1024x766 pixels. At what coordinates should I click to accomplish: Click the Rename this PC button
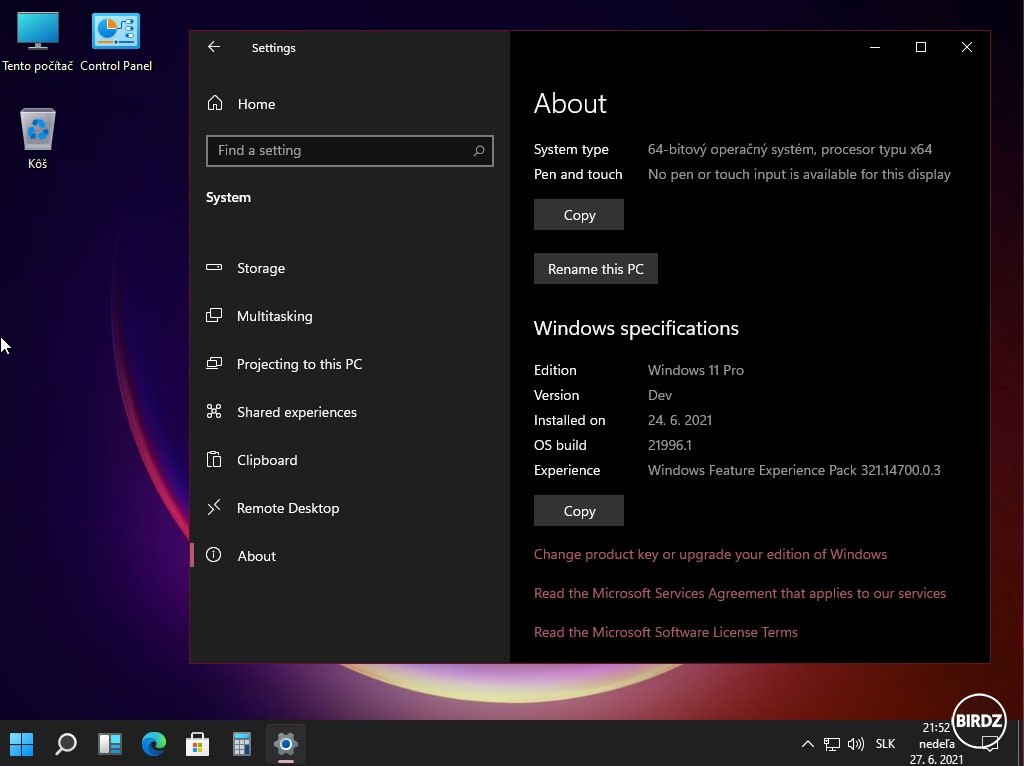596,269
